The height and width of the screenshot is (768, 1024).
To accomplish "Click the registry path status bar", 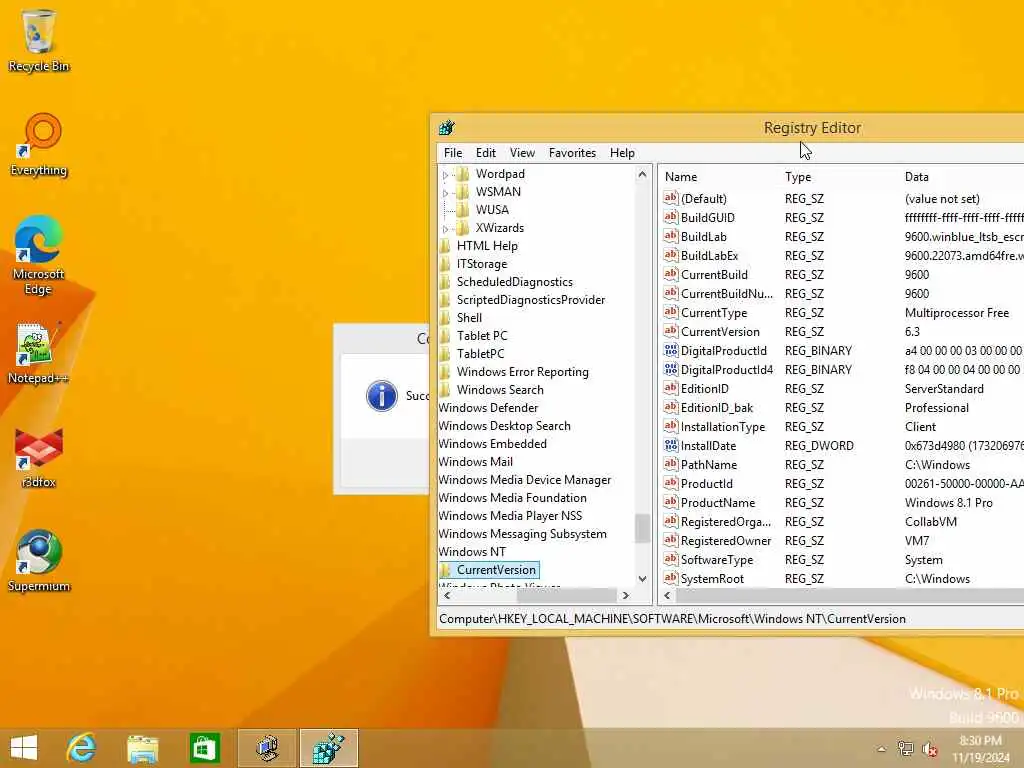I will [730, 619].
